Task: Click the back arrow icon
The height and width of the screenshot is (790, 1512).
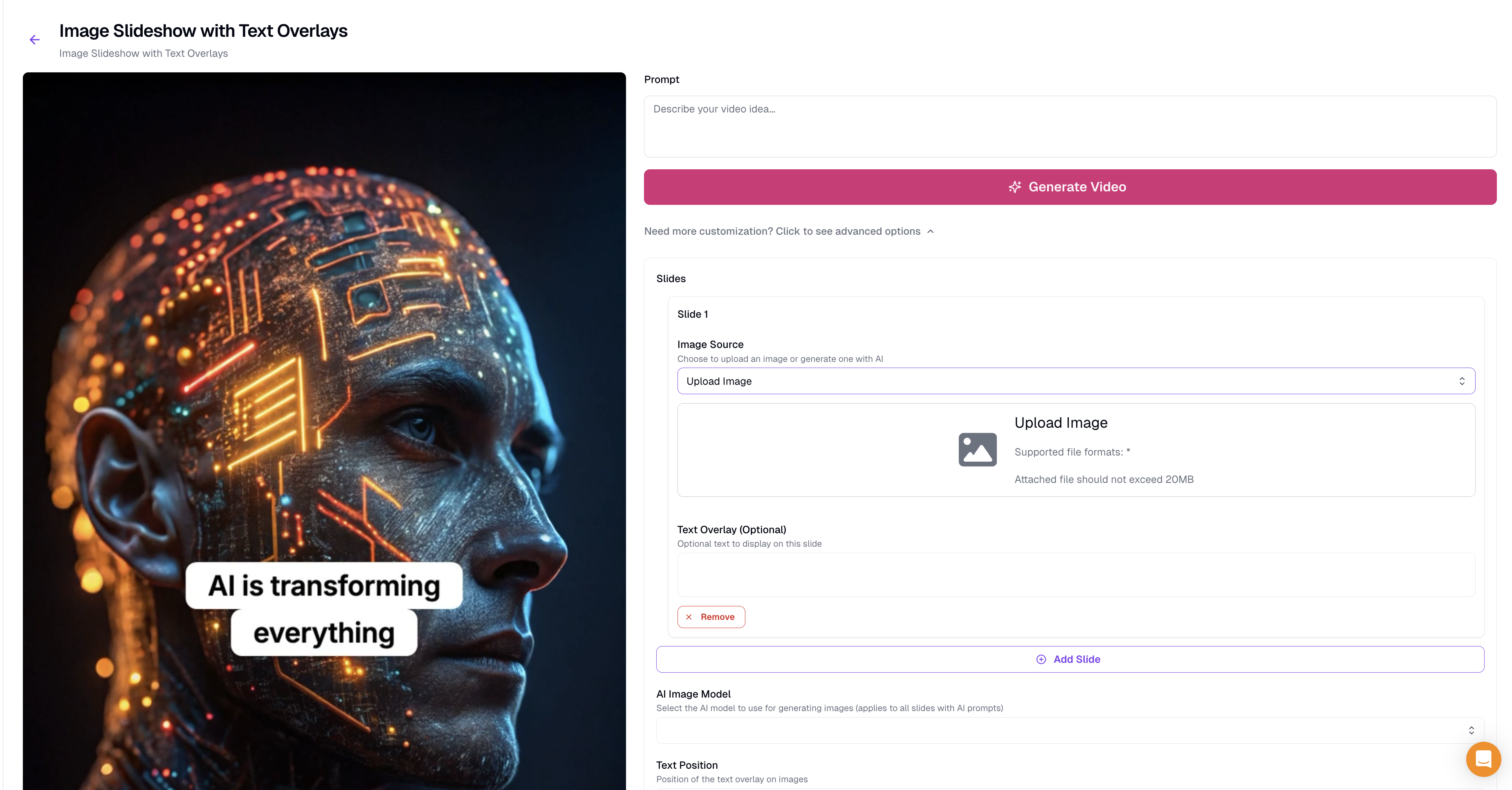Action: click(35, 40)
